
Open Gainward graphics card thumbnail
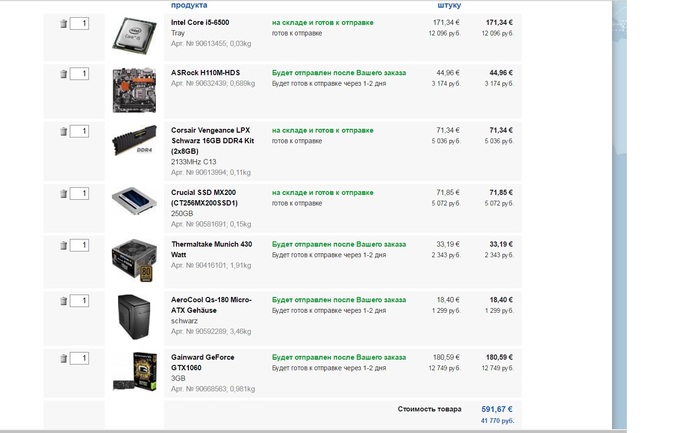coord(135,372)
